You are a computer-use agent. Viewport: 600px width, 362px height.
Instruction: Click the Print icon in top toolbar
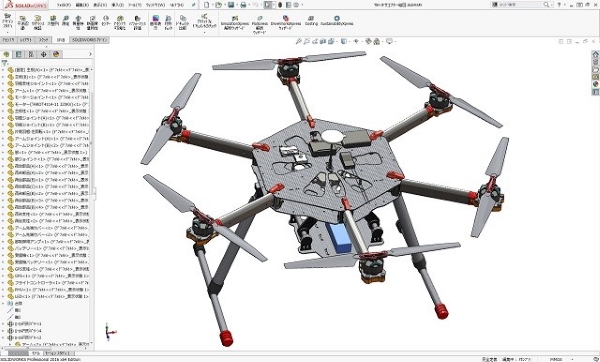coord(243,5)
